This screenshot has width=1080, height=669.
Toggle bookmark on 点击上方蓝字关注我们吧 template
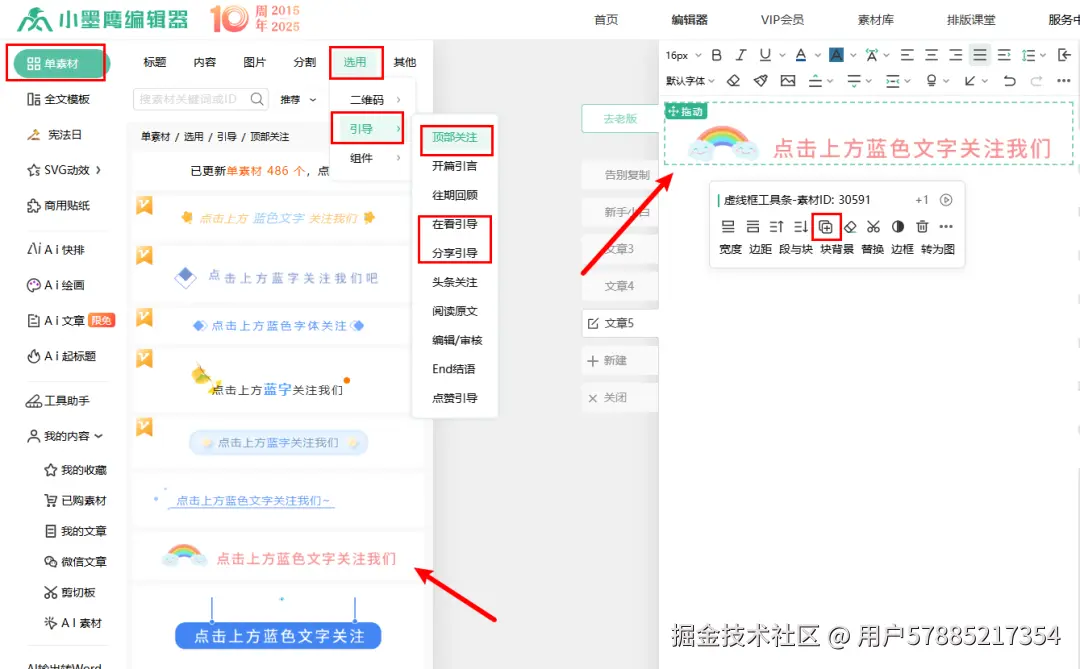tap(144, 255)
